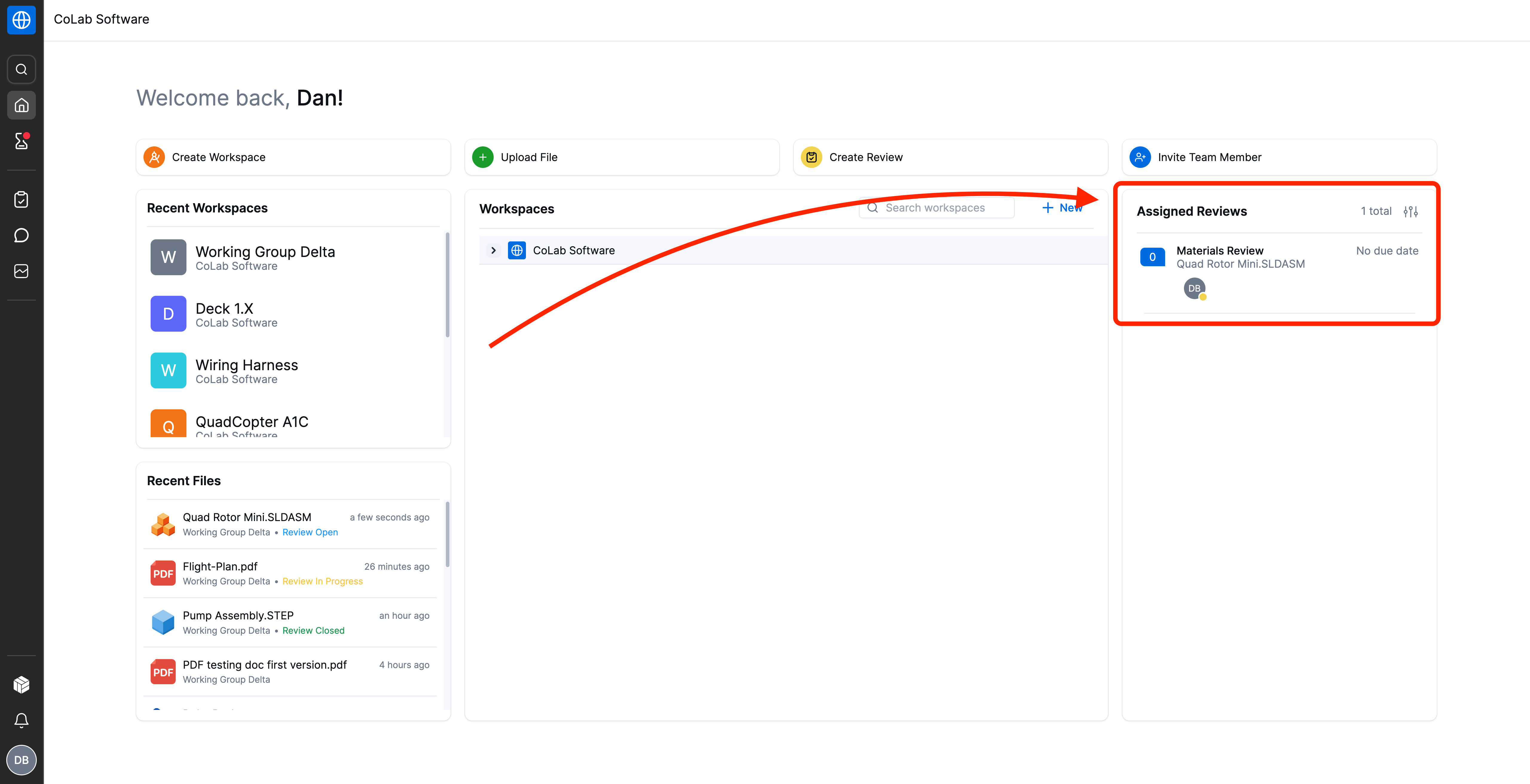Click the Invite Team Member button

click(1279, 157)
